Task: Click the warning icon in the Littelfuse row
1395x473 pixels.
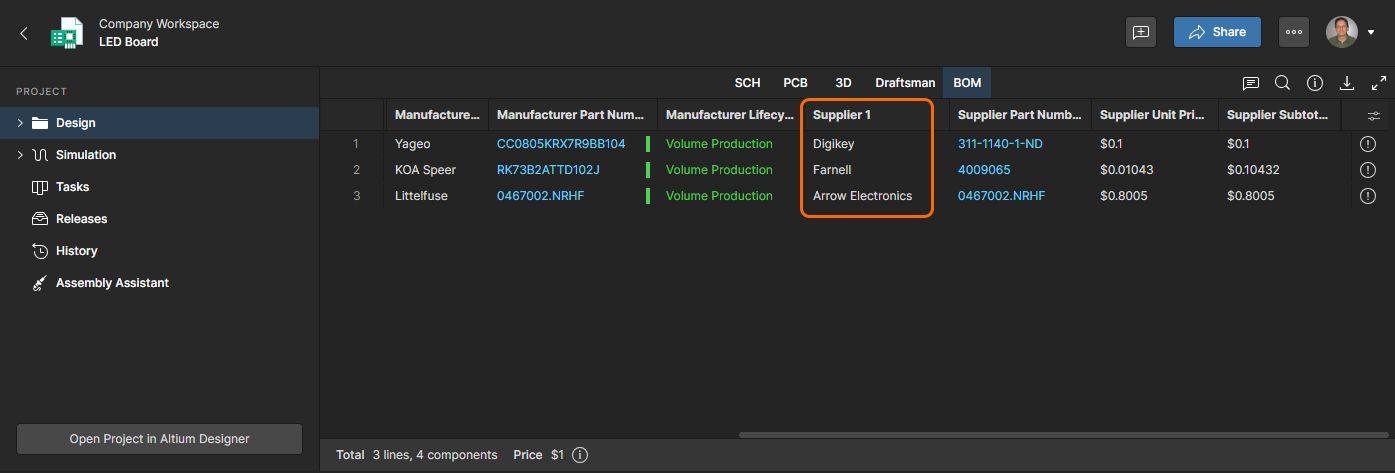Action: click(1368, 196)
